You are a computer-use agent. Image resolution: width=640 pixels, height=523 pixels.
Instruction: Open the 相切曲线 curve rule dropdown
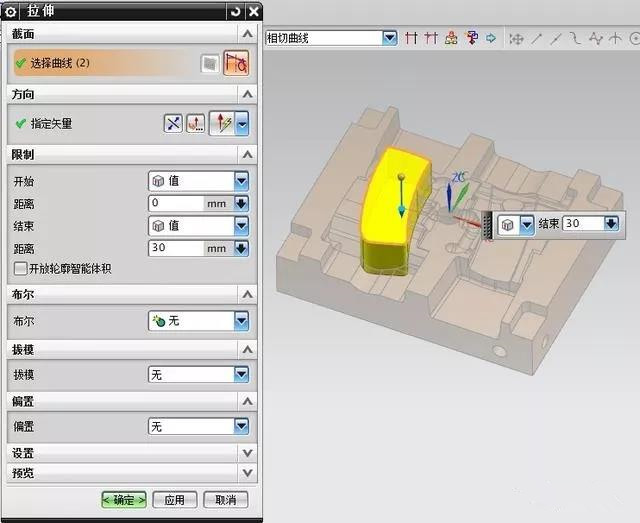tap(389, 38)
